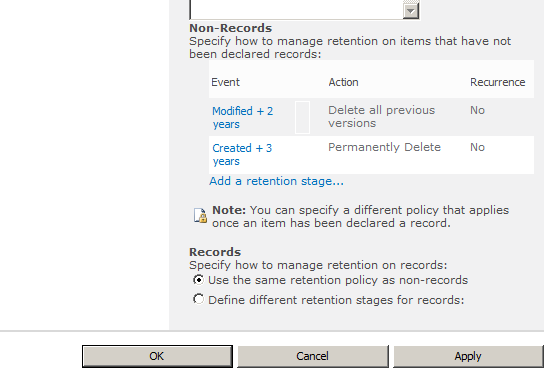This screenshot has width=544, height=377.
Task: Select 'Define different retention stages for records'
Action: pyautogui.click(x=198, y=299)
